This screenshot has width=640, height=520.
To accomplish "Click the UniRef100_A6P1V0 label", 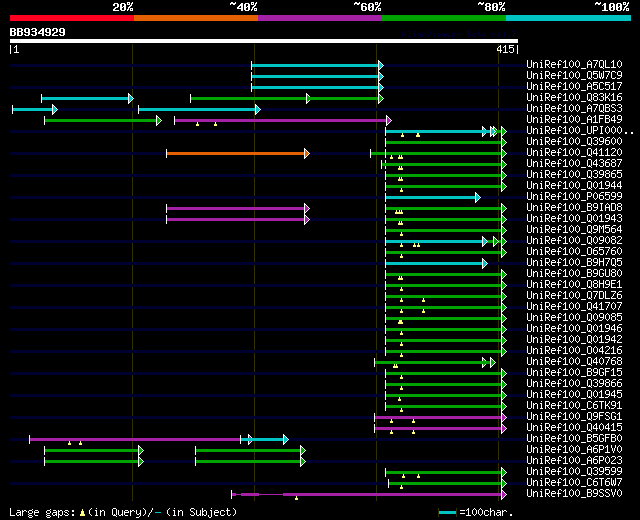I will click(x=574, y=450).
